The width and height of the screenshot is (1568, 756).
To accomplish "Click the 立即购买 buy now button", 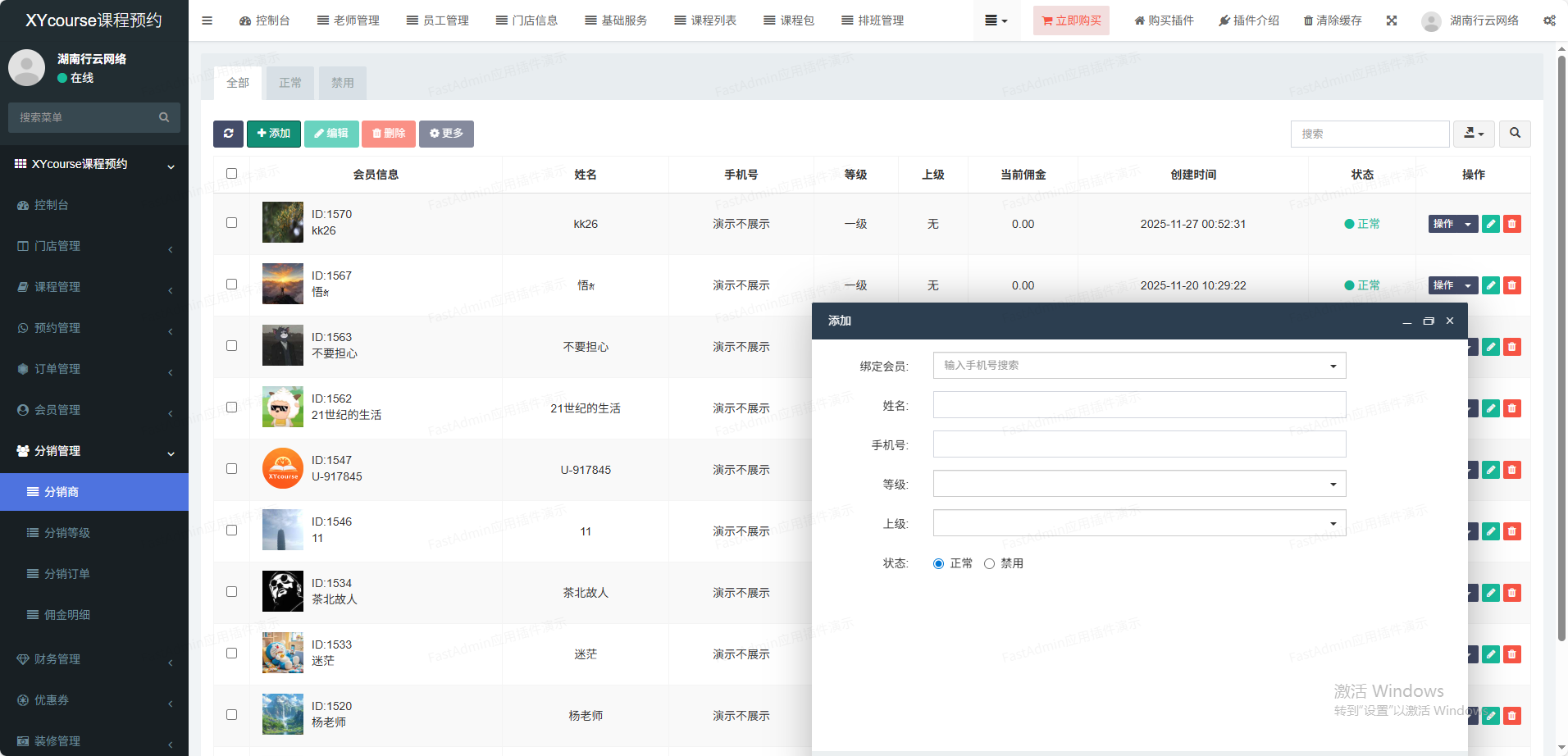I will coord(1071,20).
